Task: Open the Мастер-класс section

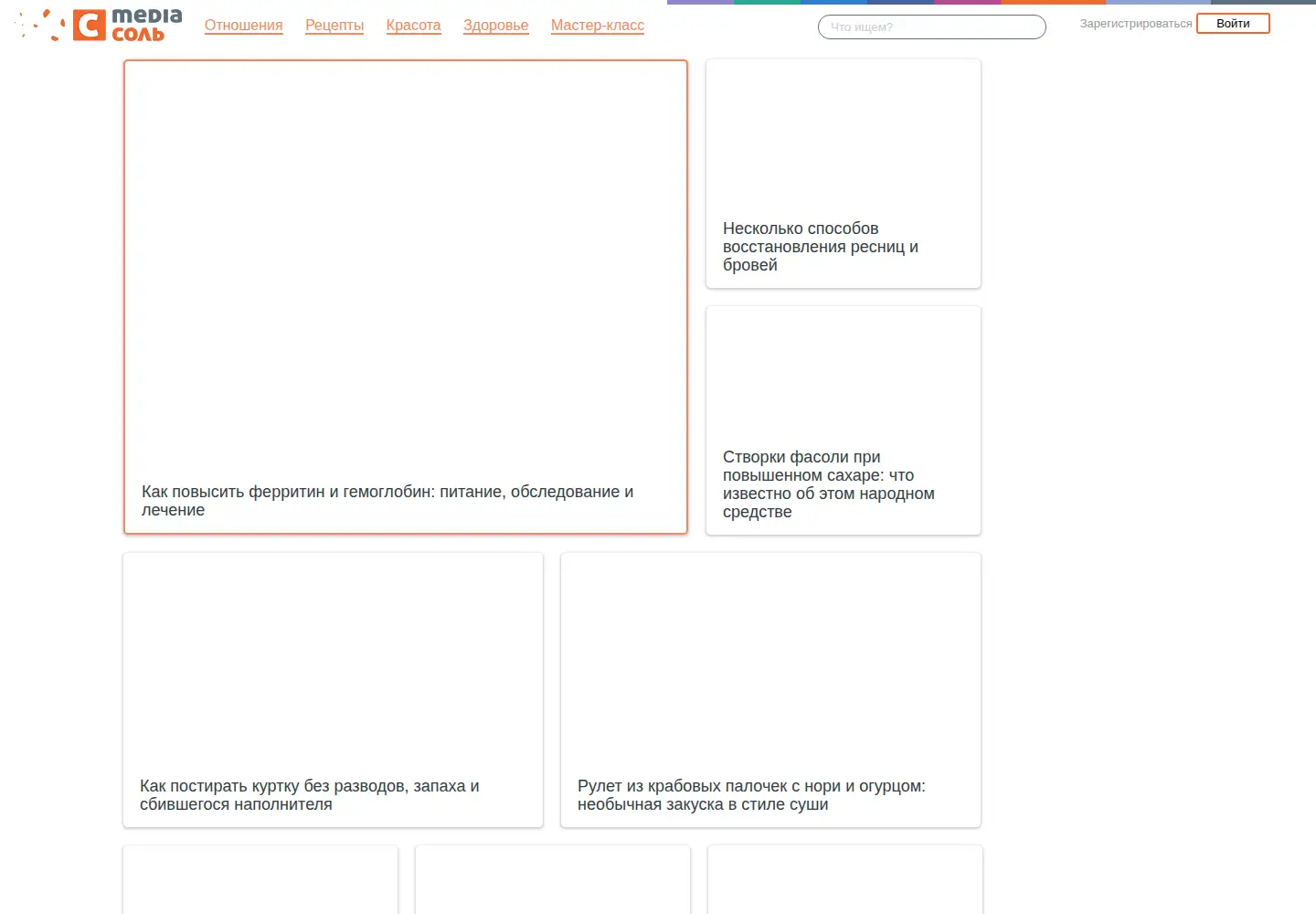Action: click(598, 26)
